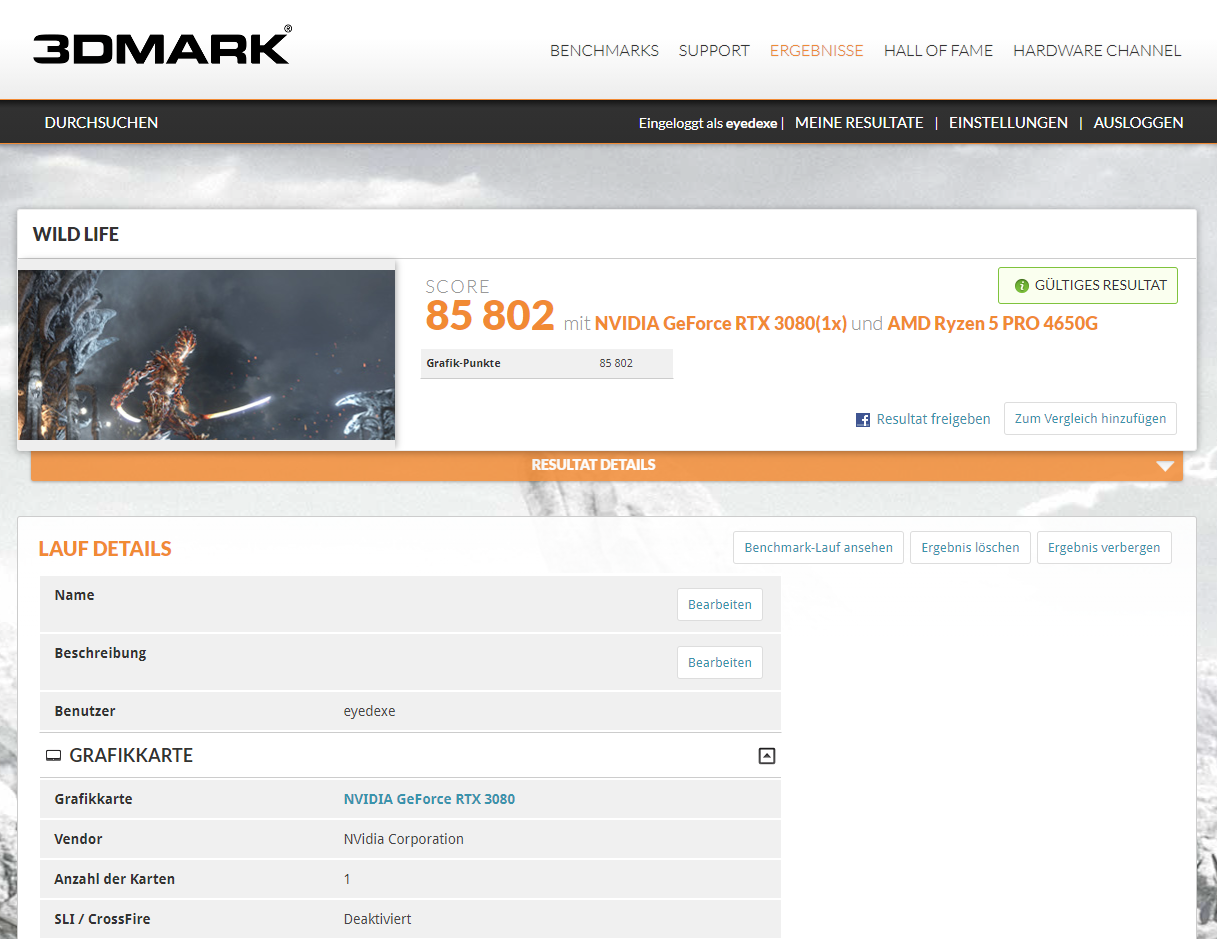The image size is (1217, 939).
Task: Click the 85 802 score value
Action: coord(490,316)
